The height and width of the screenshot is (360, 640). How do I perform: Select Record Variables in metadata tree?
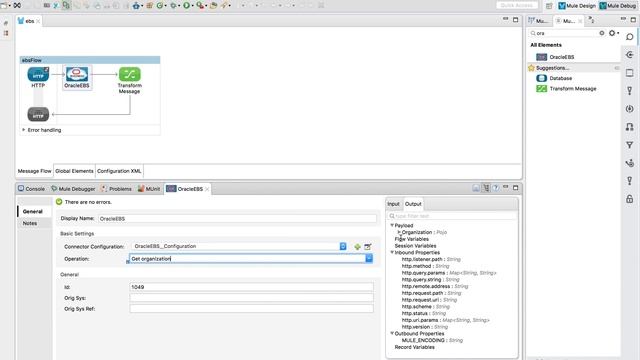tap(414, 347)
